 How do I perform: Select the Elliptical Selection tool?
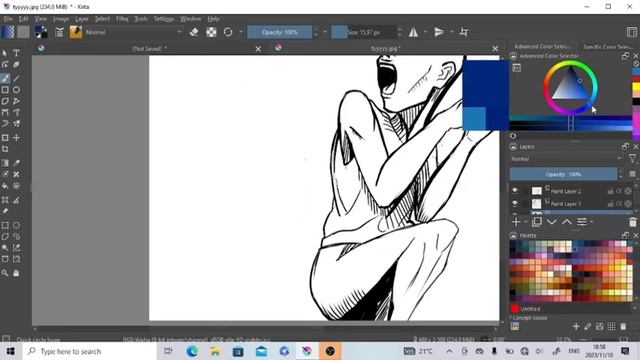tap(16, 225)
